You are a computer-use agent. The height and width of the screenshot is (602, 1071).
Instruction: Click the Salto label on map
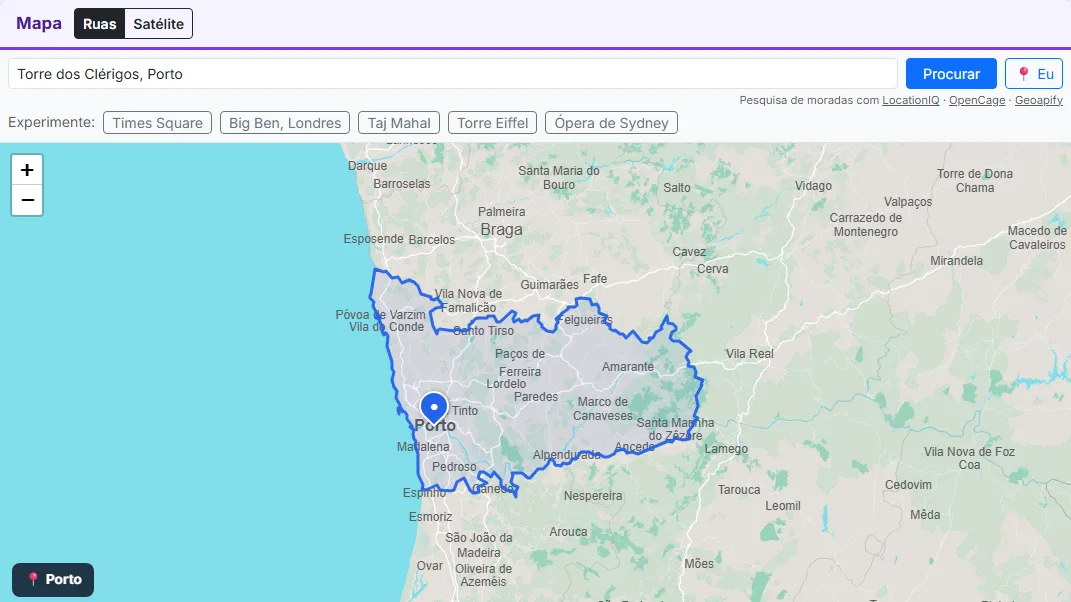pos(677,188)
